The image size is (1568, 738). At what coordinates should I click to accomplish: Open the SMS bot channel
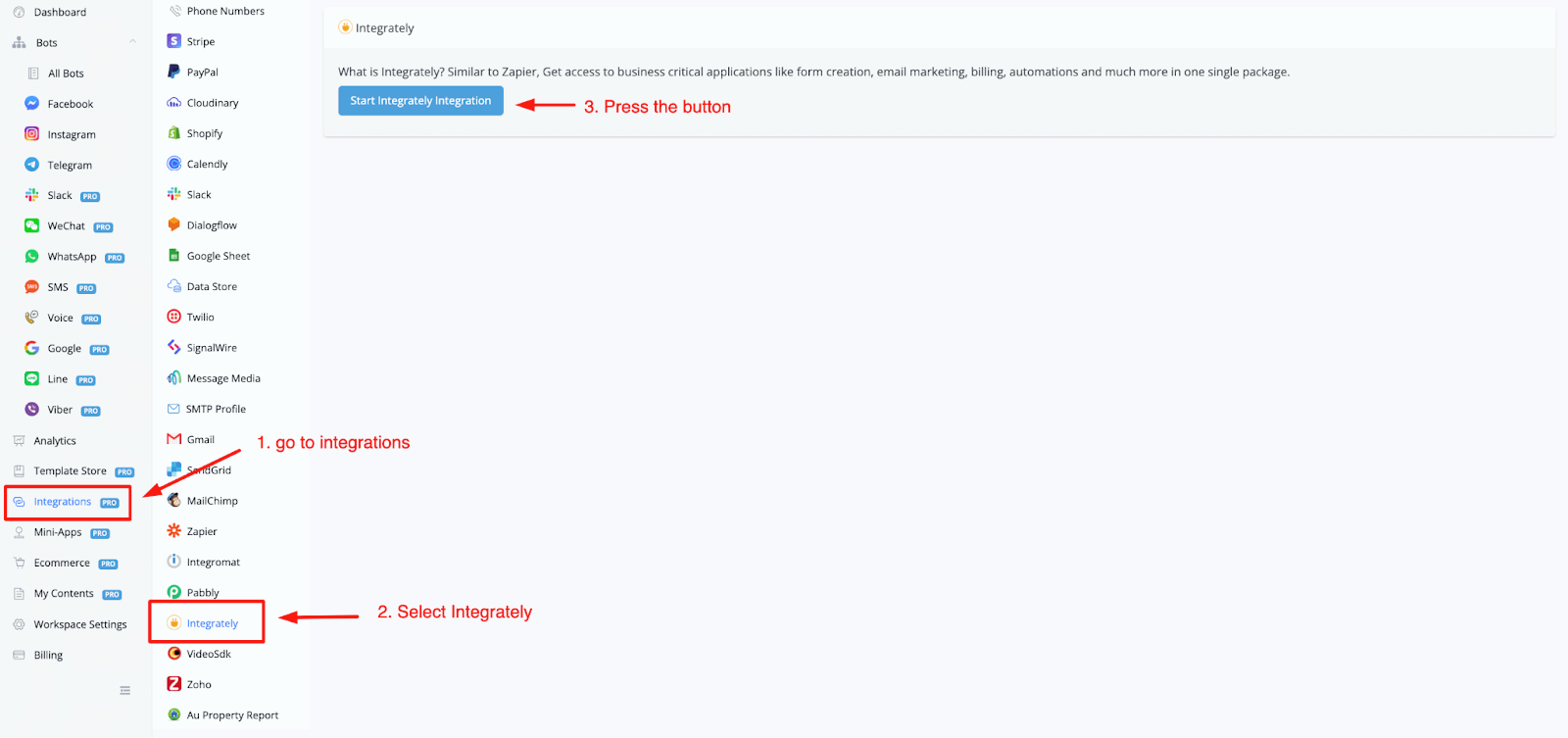coord(60,287)
